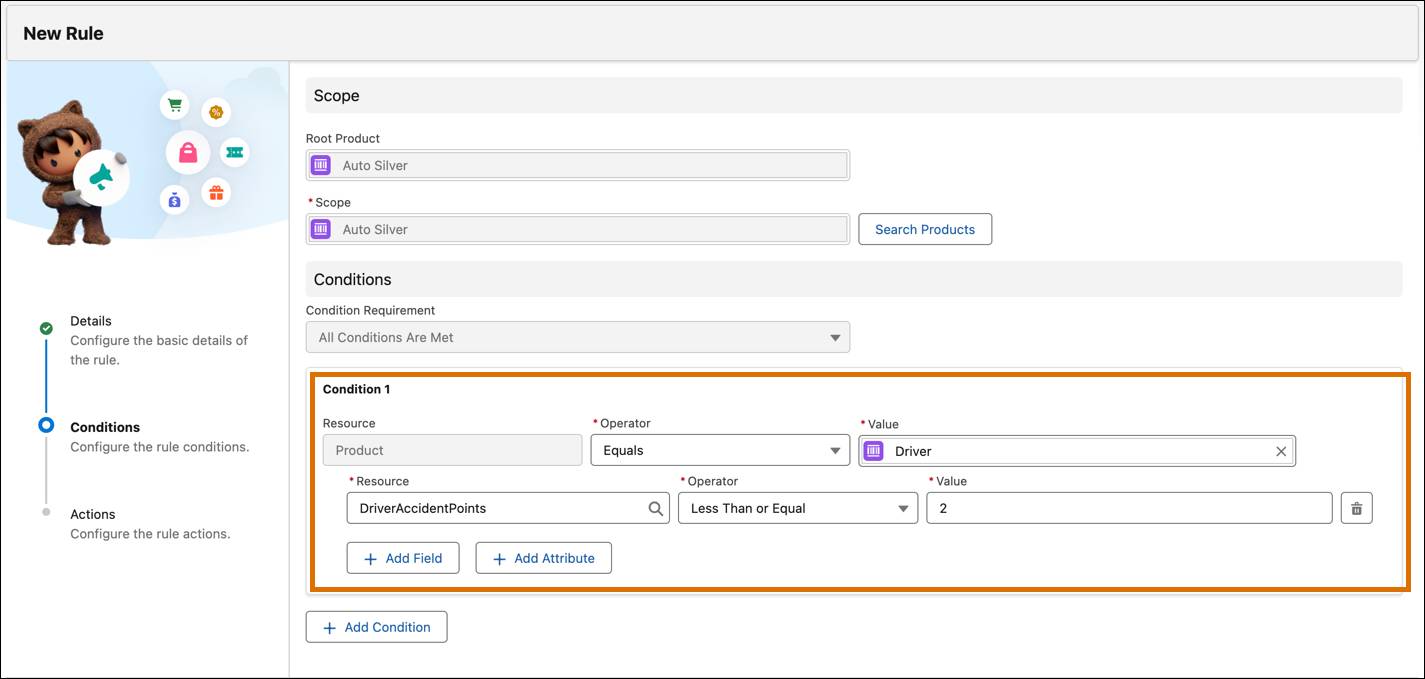This screenshot has width=1425, height=679.
Task: Click the trash icon to delete the attribute row
Action: click(x=1356, y=508)
